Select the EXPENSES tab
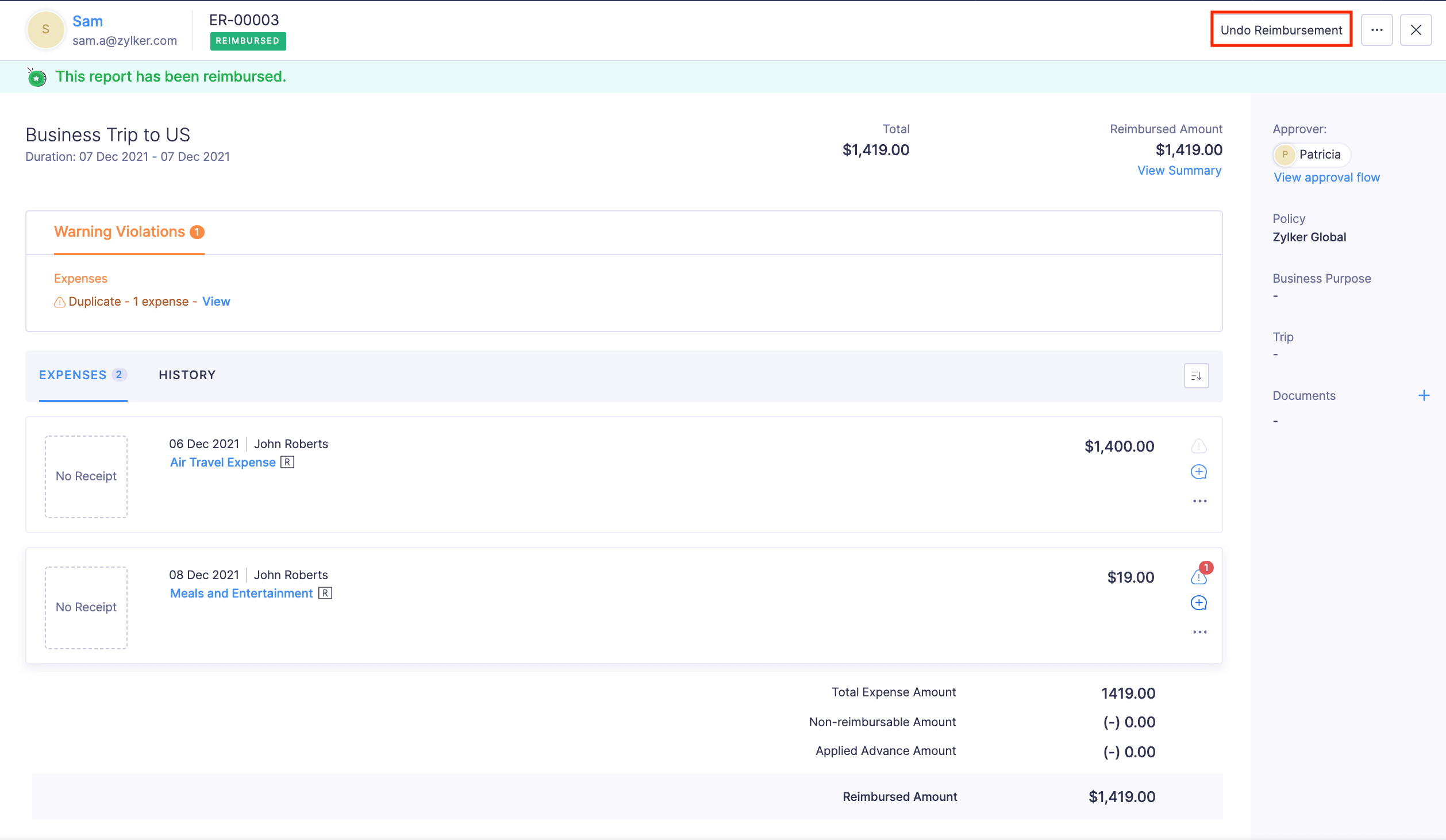The width and height of the screenshot is (1446, 840). point(75,375)
